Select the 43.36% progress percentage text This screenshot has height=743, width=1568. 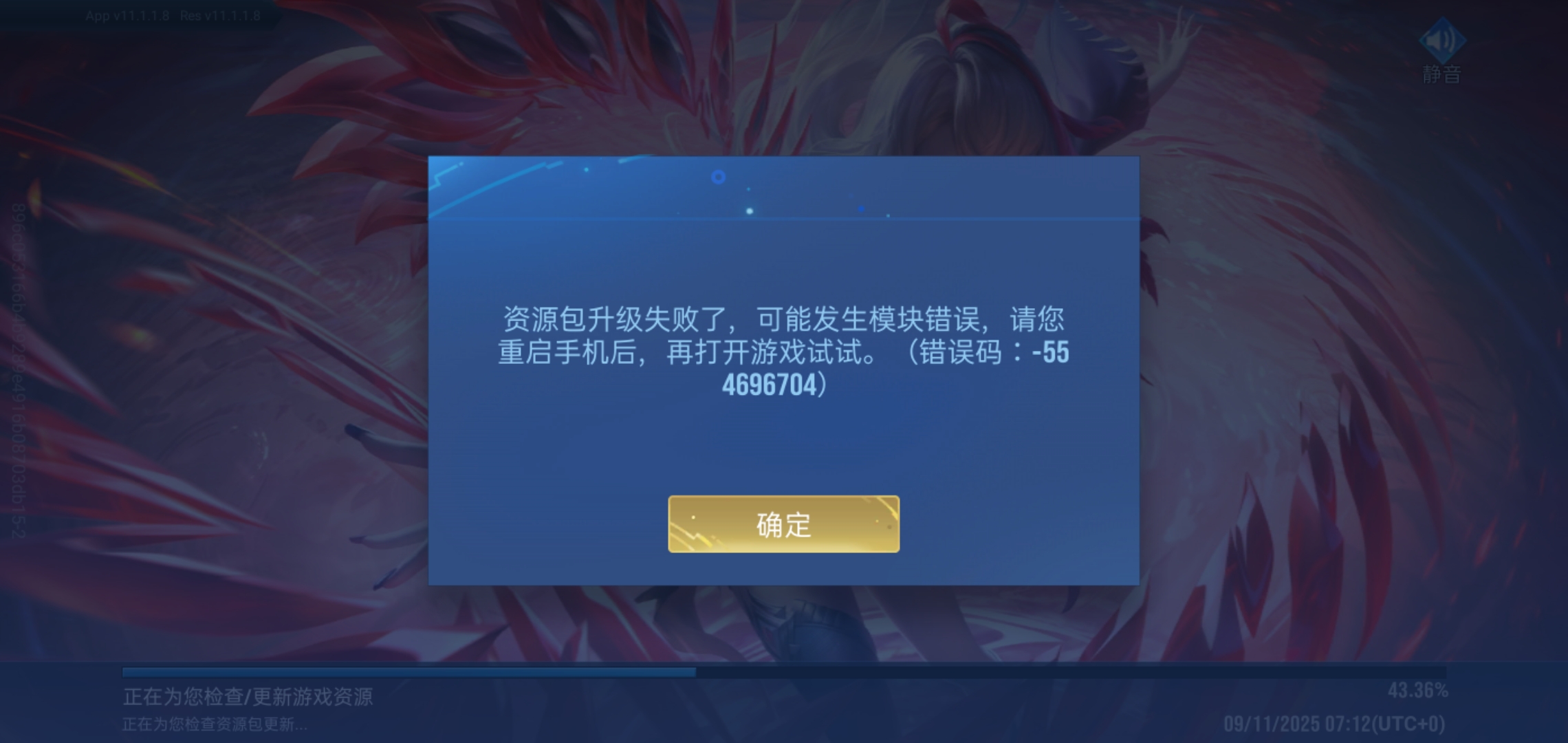tap(1417, 691)
